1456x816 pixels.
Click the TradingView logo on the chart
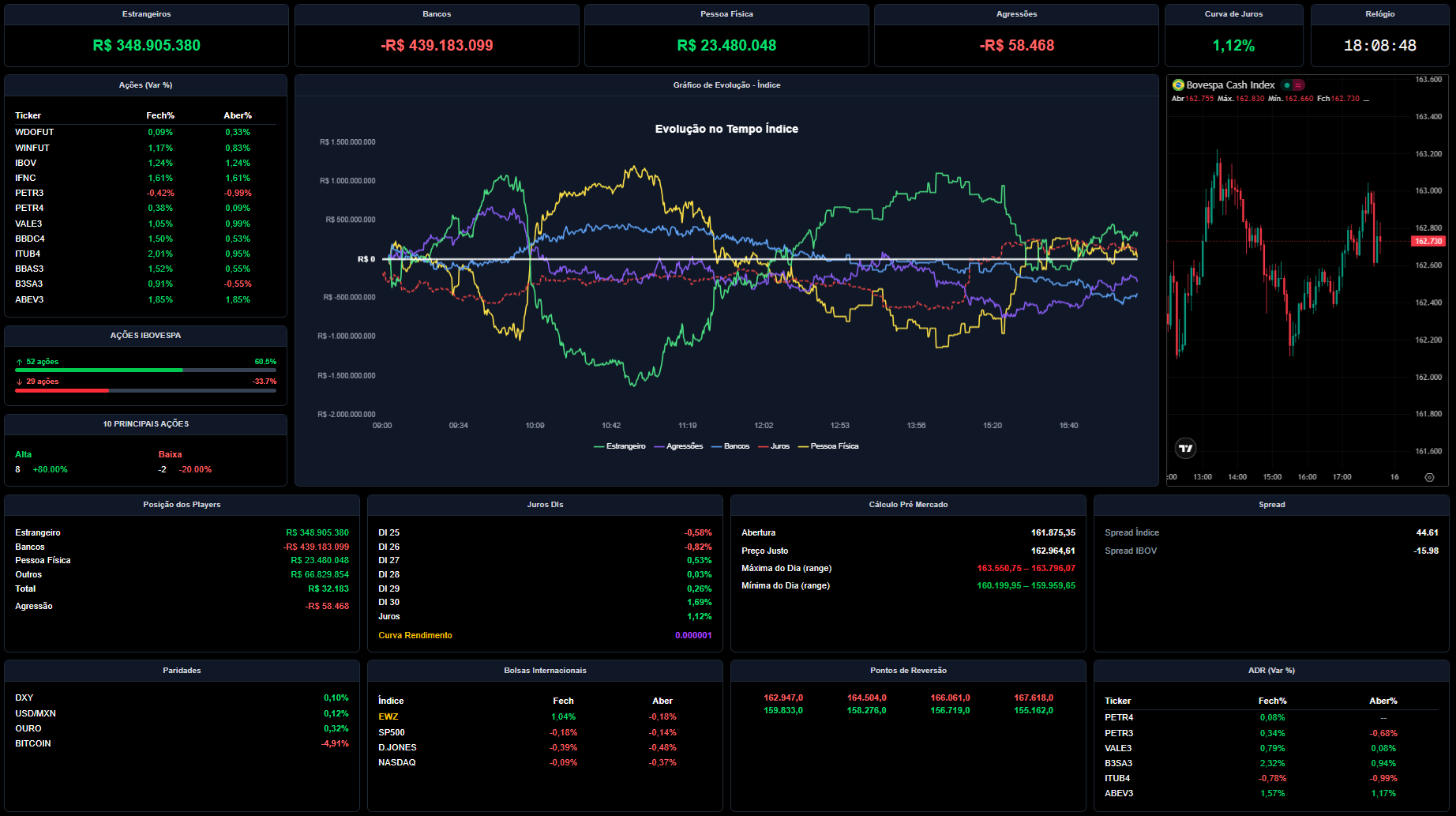pos(1185,448)
